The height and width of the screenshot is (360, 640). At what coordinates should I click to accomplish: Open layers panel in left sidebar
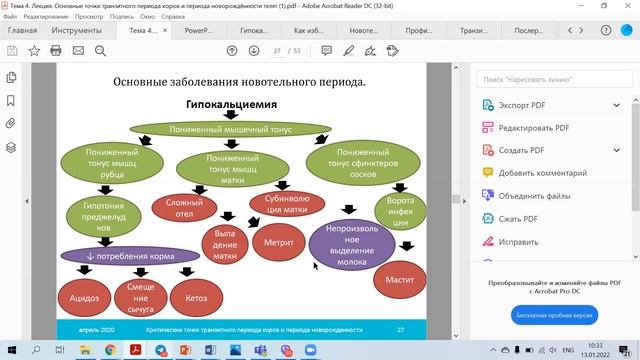click(11, 147)
